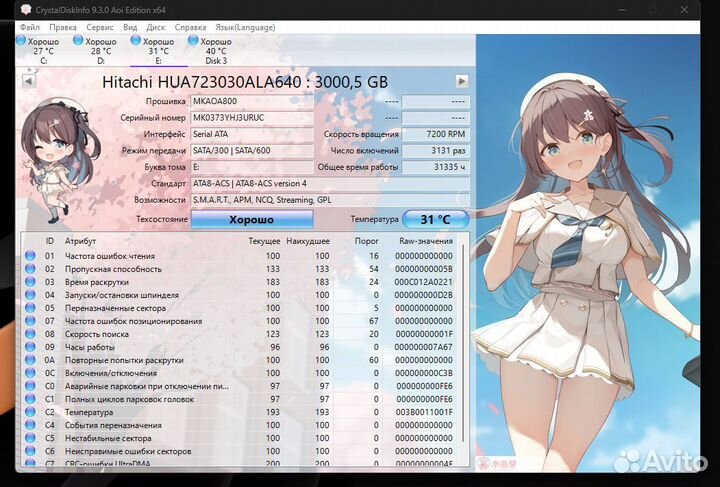Click the Хорошо health status button

click(252, 219)
